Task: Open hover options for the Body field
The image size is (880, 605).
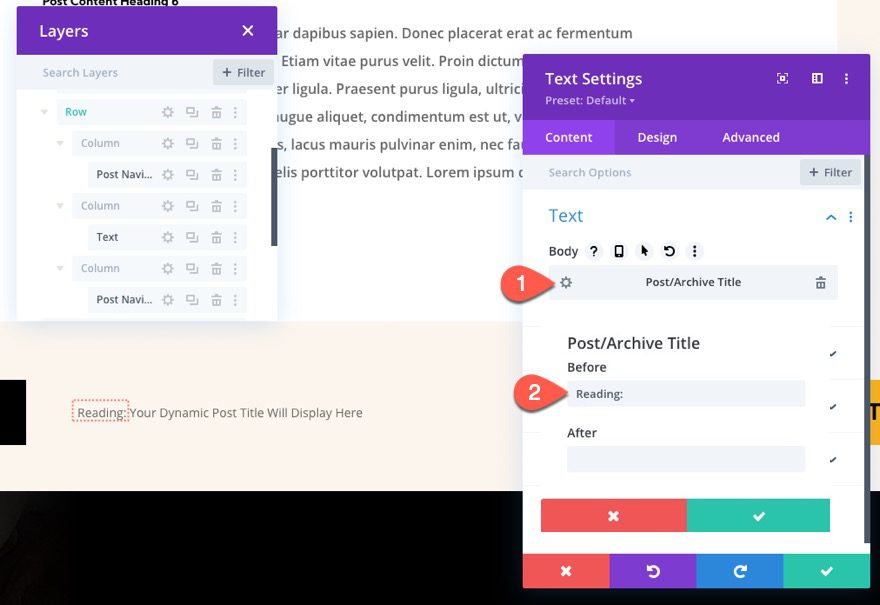Action: (x=645, y=251)
